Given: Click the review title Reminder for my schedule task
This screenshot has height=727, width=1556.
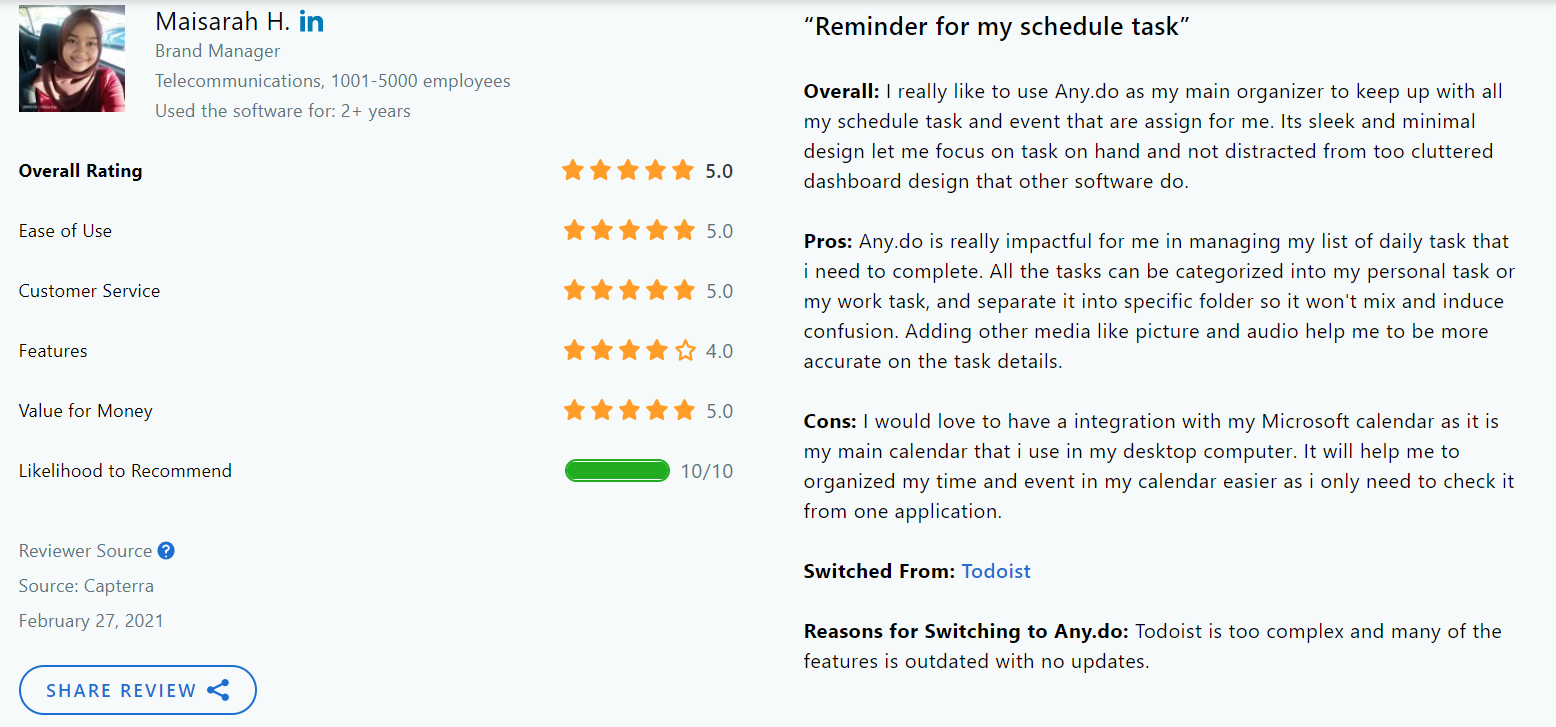Looking at the screenshot, I should 995,26.
